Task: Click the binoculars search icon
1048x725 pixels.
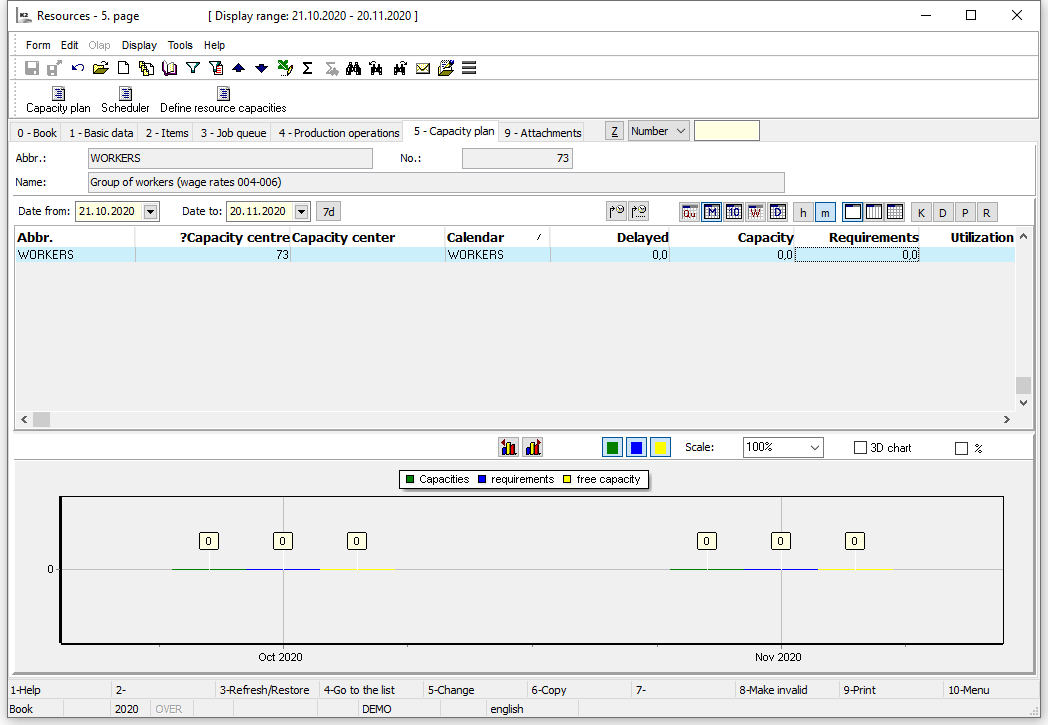Action: click(x=353, y=68)
